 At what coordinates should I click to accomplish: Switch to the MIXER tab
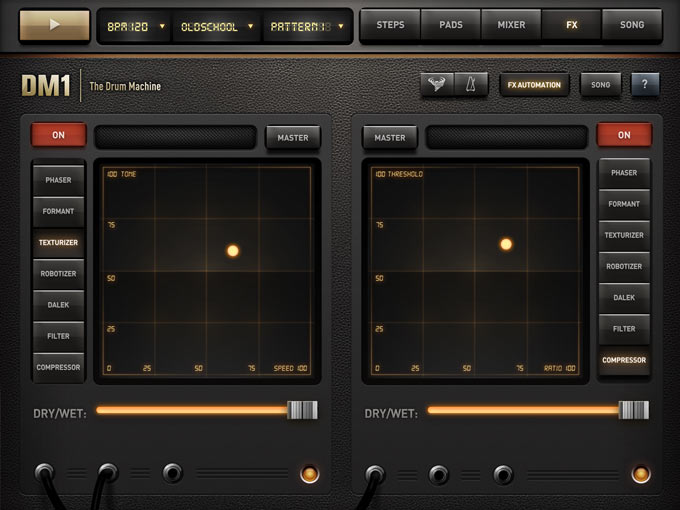point(511,25)
